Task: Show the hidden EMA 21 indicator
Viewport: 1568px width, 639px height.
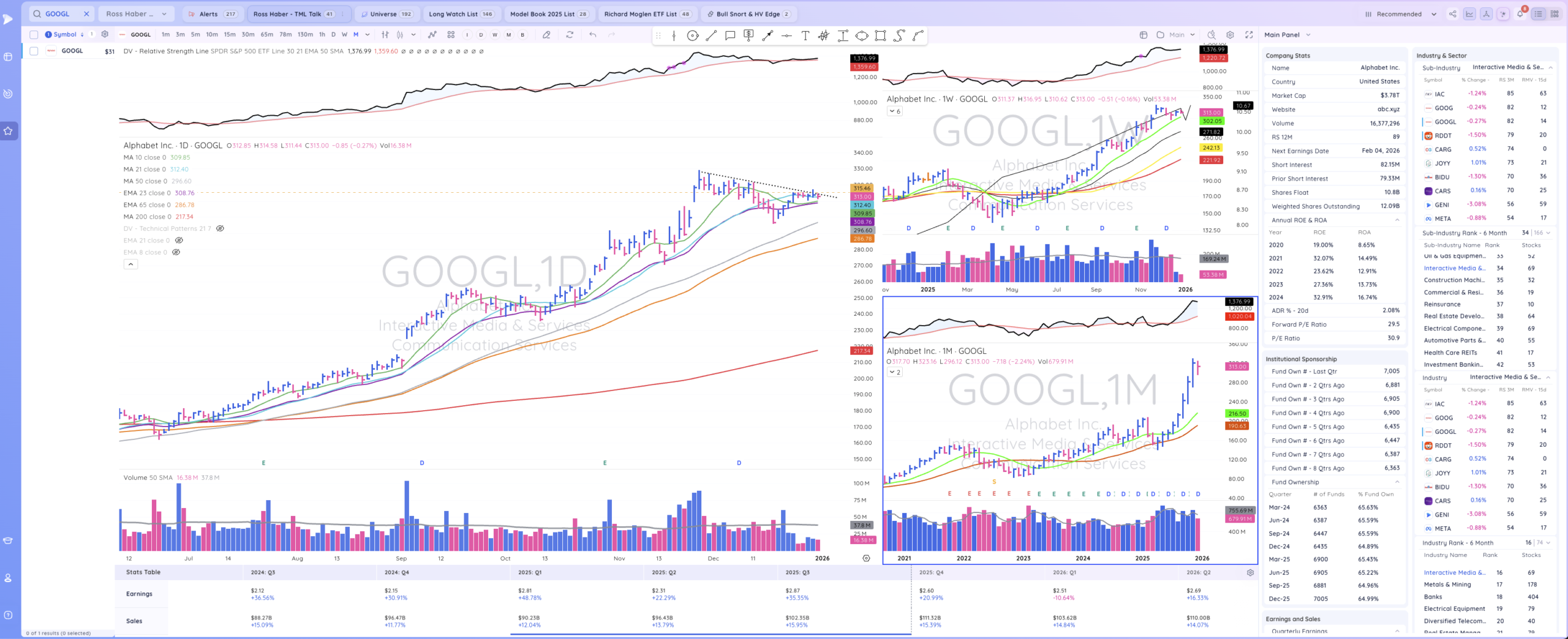Action: 179,241
